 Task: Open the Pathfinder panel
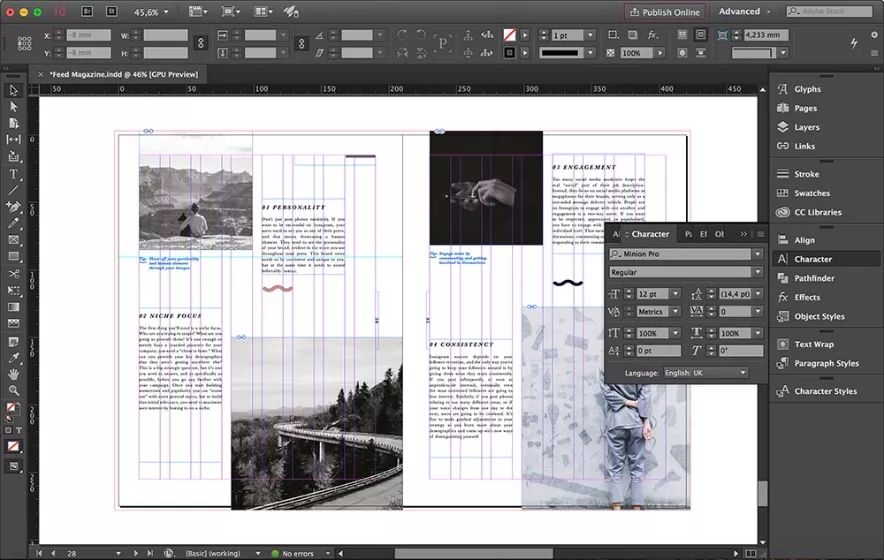click(814, 278)
